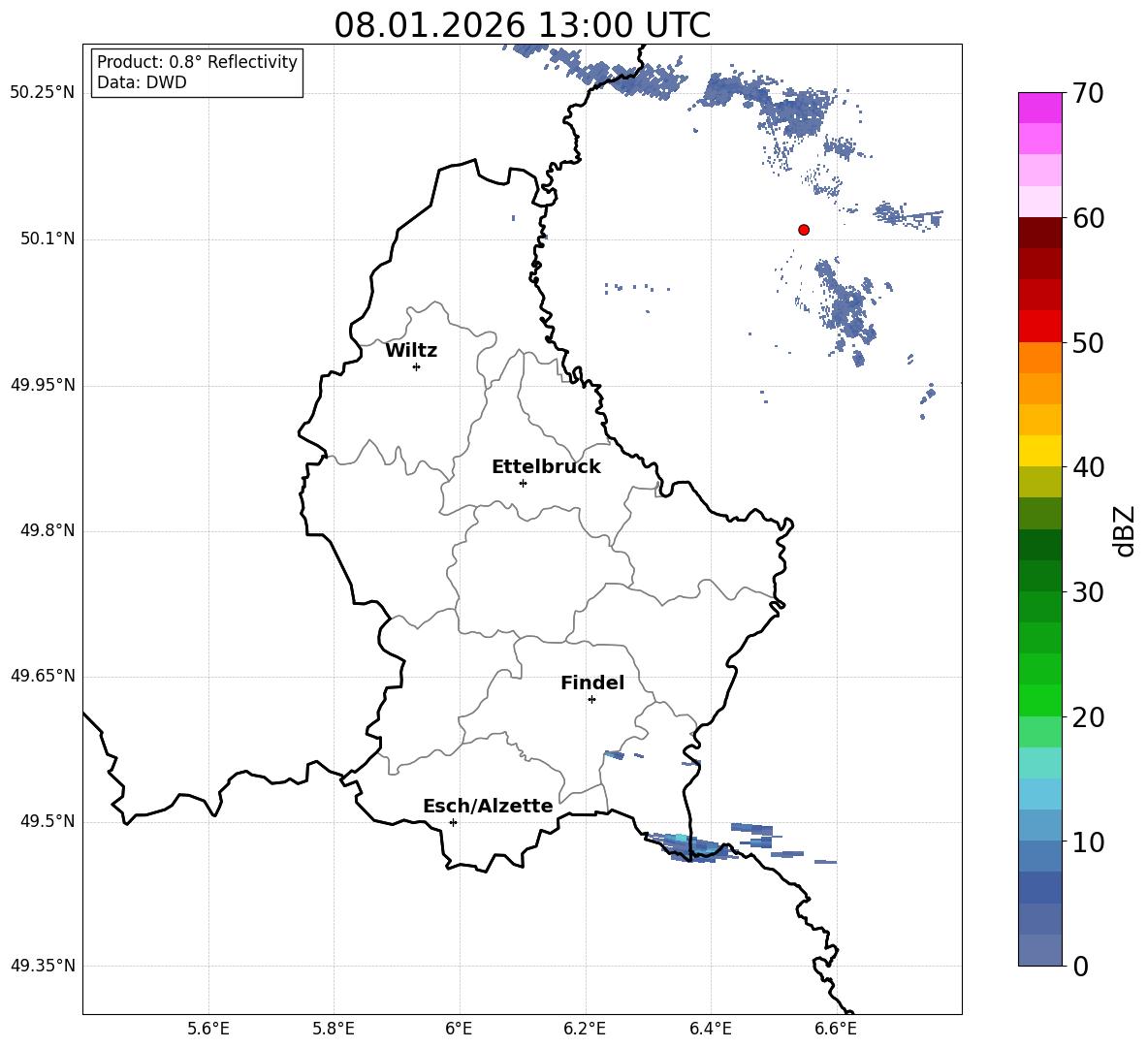1148x1048 pixels.
Task: Click the colorbar value 30
Action: pos(1088,592)
